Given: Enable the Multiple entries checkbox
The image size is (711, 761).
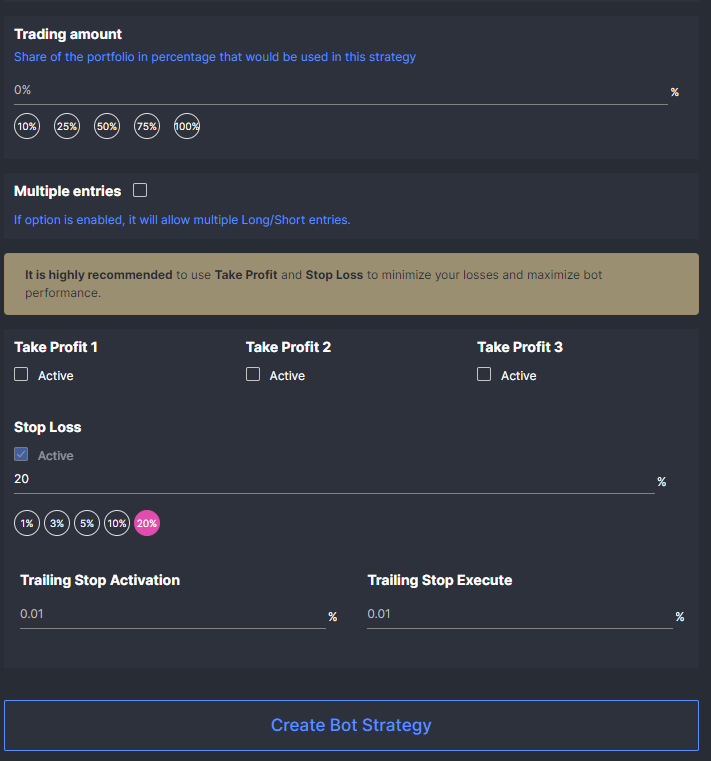Looking at the screenshot, I should tap(140, 190).
